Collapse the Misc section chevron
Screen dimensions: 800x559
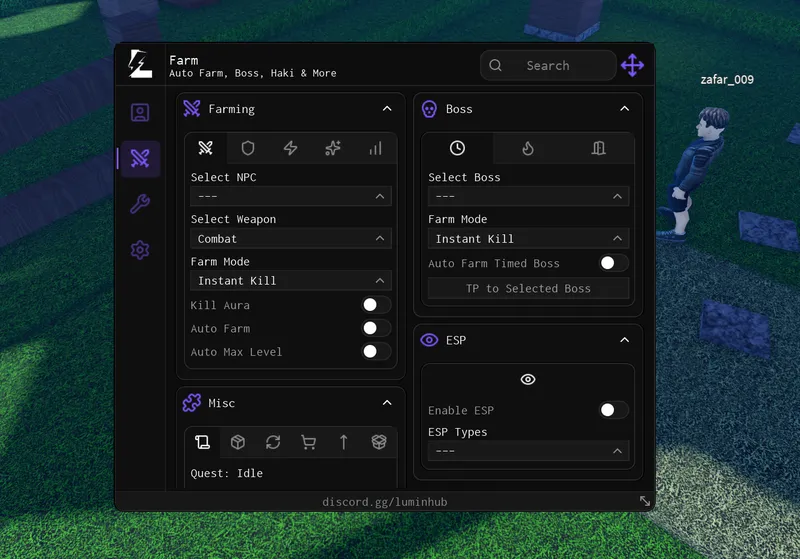[387, 403]
